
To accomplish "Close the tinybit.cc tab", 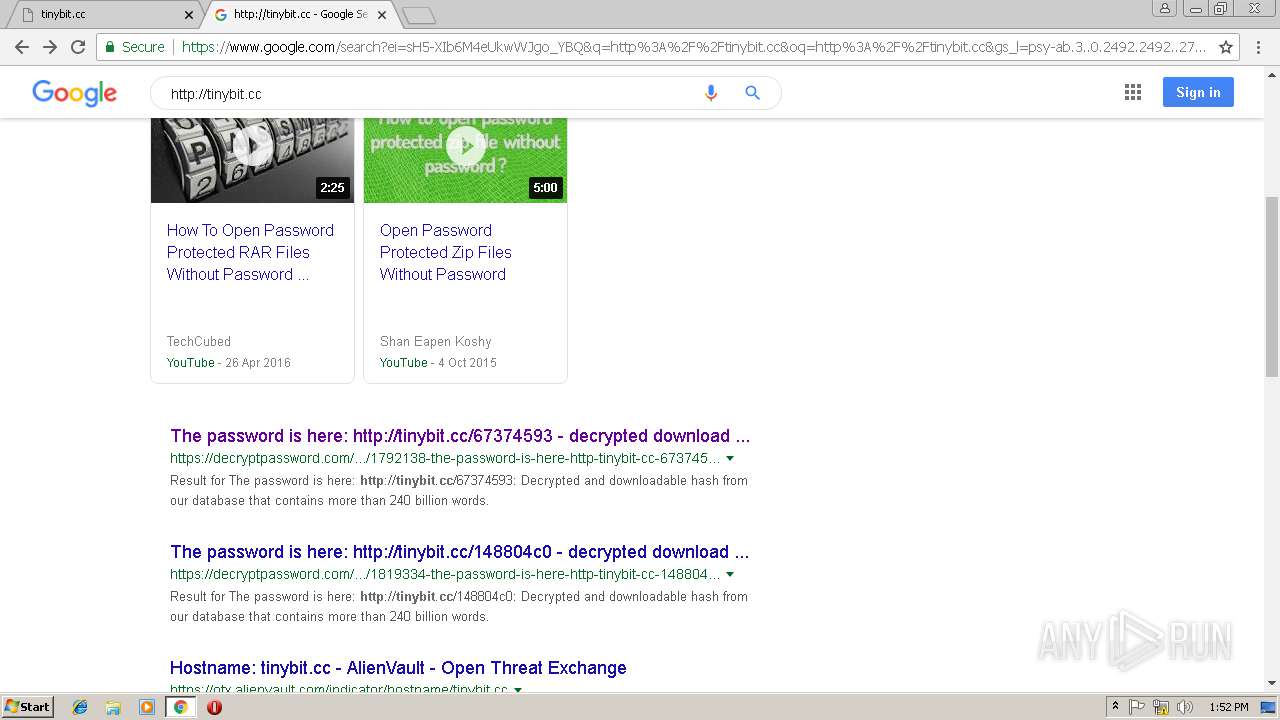I will pyautogui.click(x=189, y=14).
